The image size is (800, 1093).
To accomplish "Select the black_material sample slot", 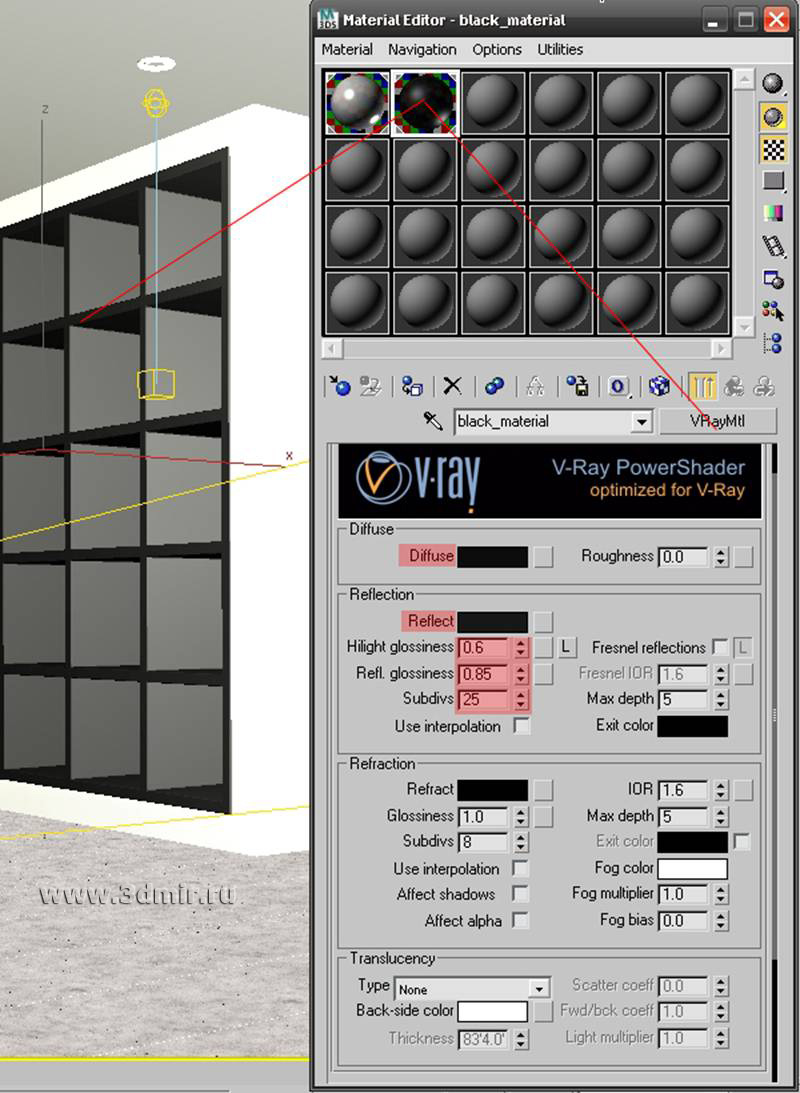I will 425,103.
